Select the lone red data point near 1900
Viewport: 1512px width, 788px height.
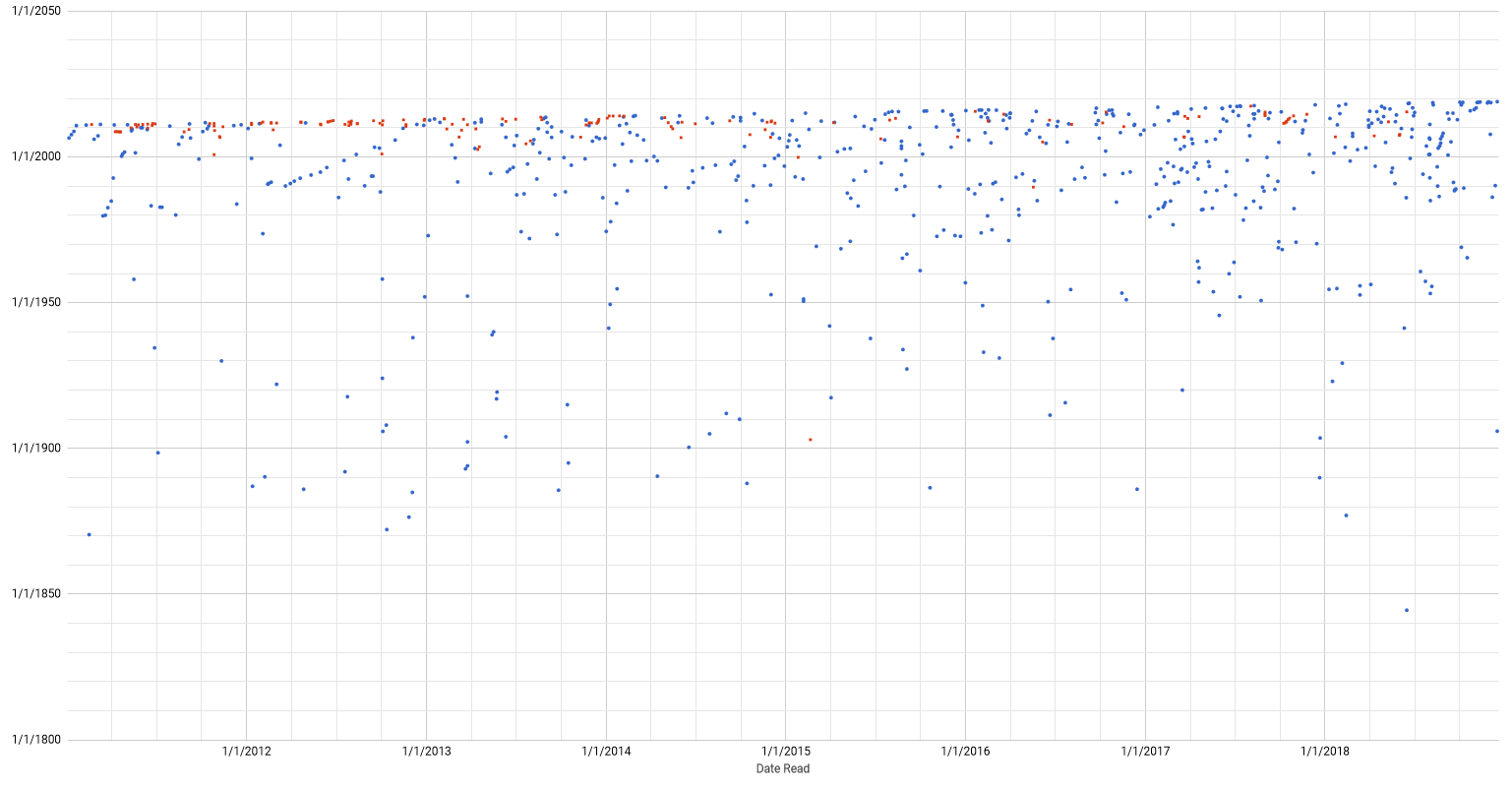pos(810,440)
